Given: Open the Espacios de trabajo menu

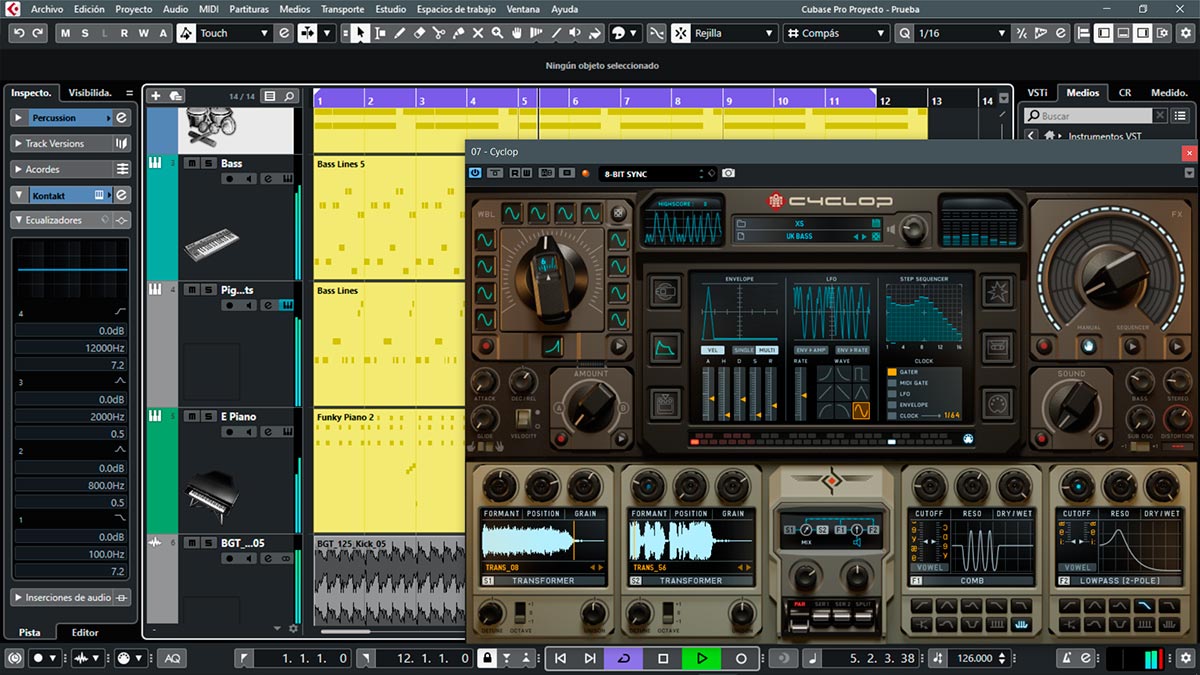Looking at the screenshot, I should 456,9.
